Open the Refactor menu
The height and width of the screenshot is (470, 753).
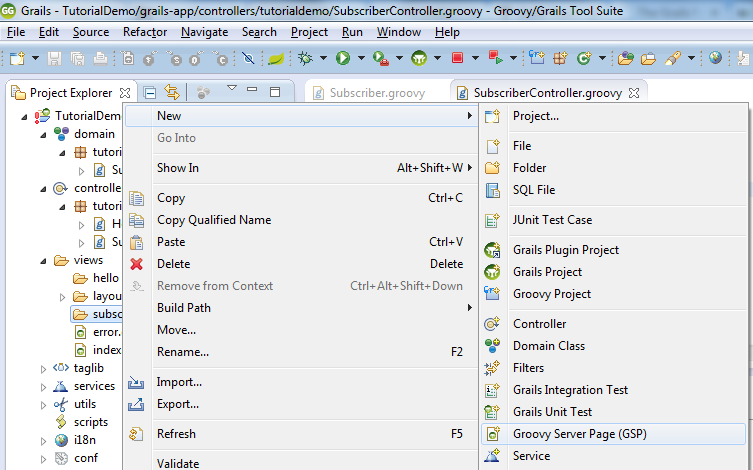click(x=145, y=32)
